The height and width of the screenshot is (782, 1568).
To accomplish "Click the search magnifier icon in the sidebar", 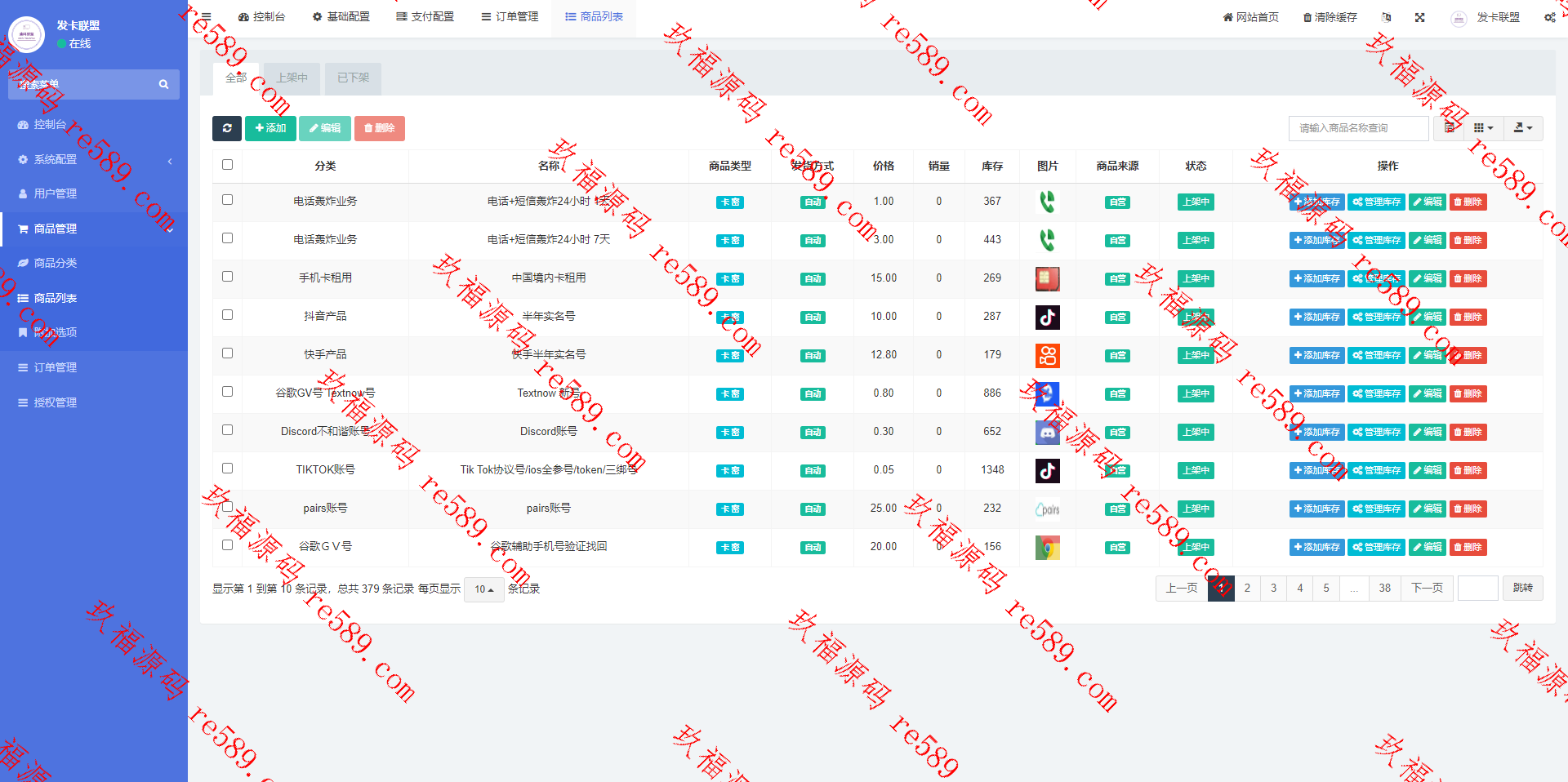I will tap(163, 84).
